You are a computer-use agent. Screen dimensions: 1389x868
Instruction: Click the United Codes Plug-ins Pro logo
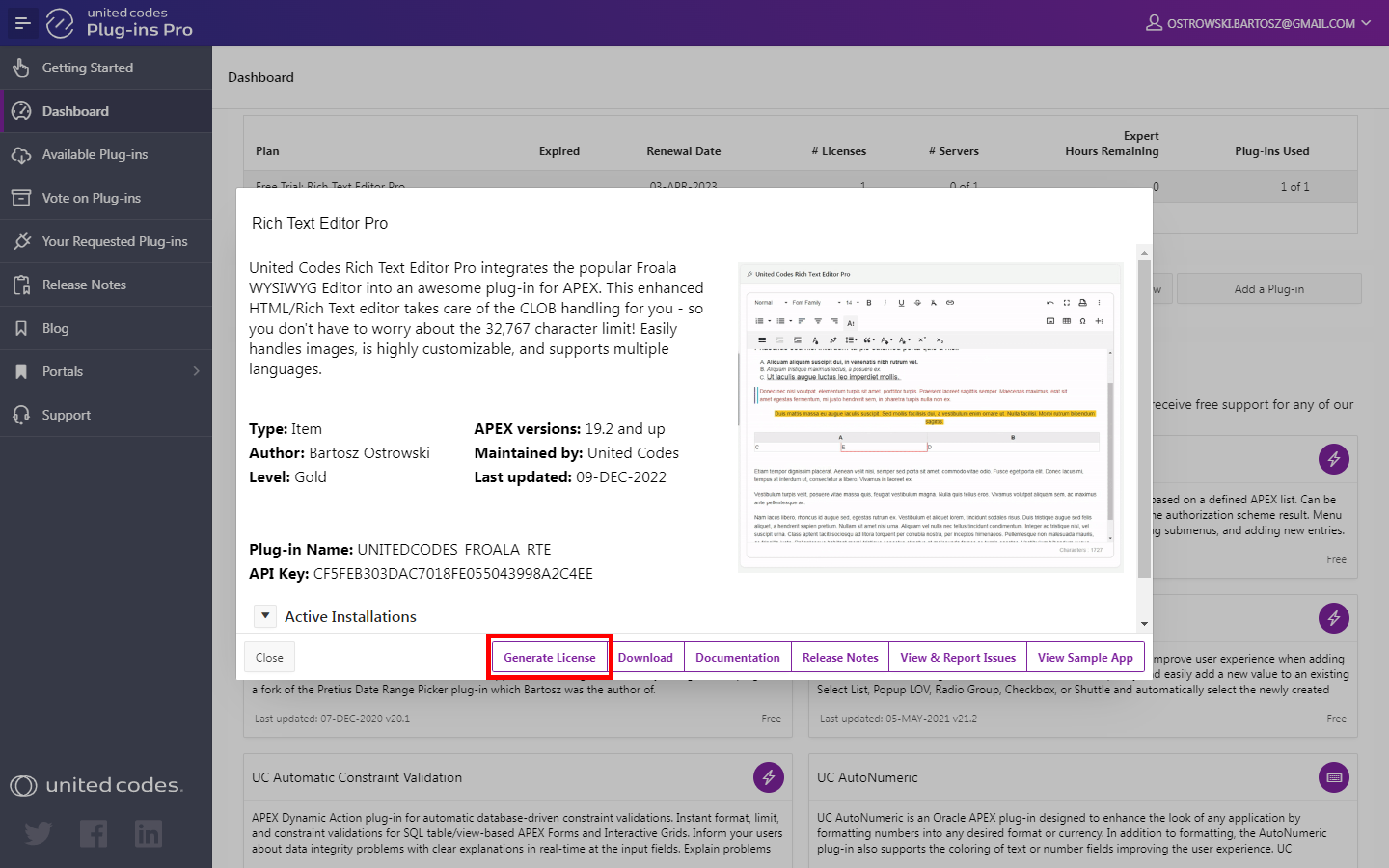(120, 22)
